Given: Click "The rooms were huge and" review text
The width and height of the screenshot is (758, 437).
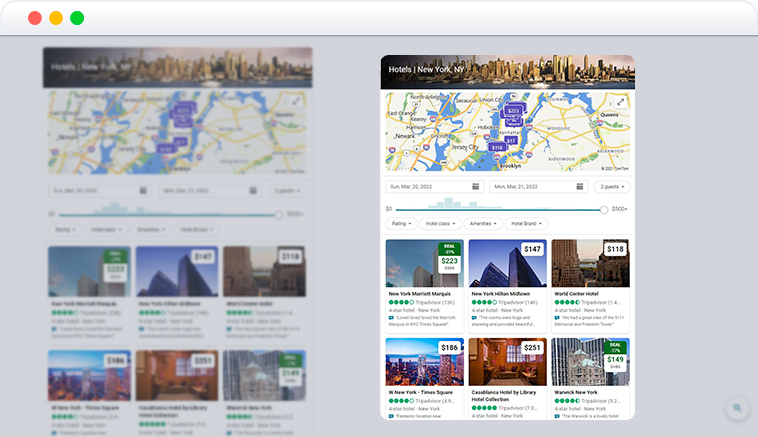Looking at the screenshot, I should point(504,321).
